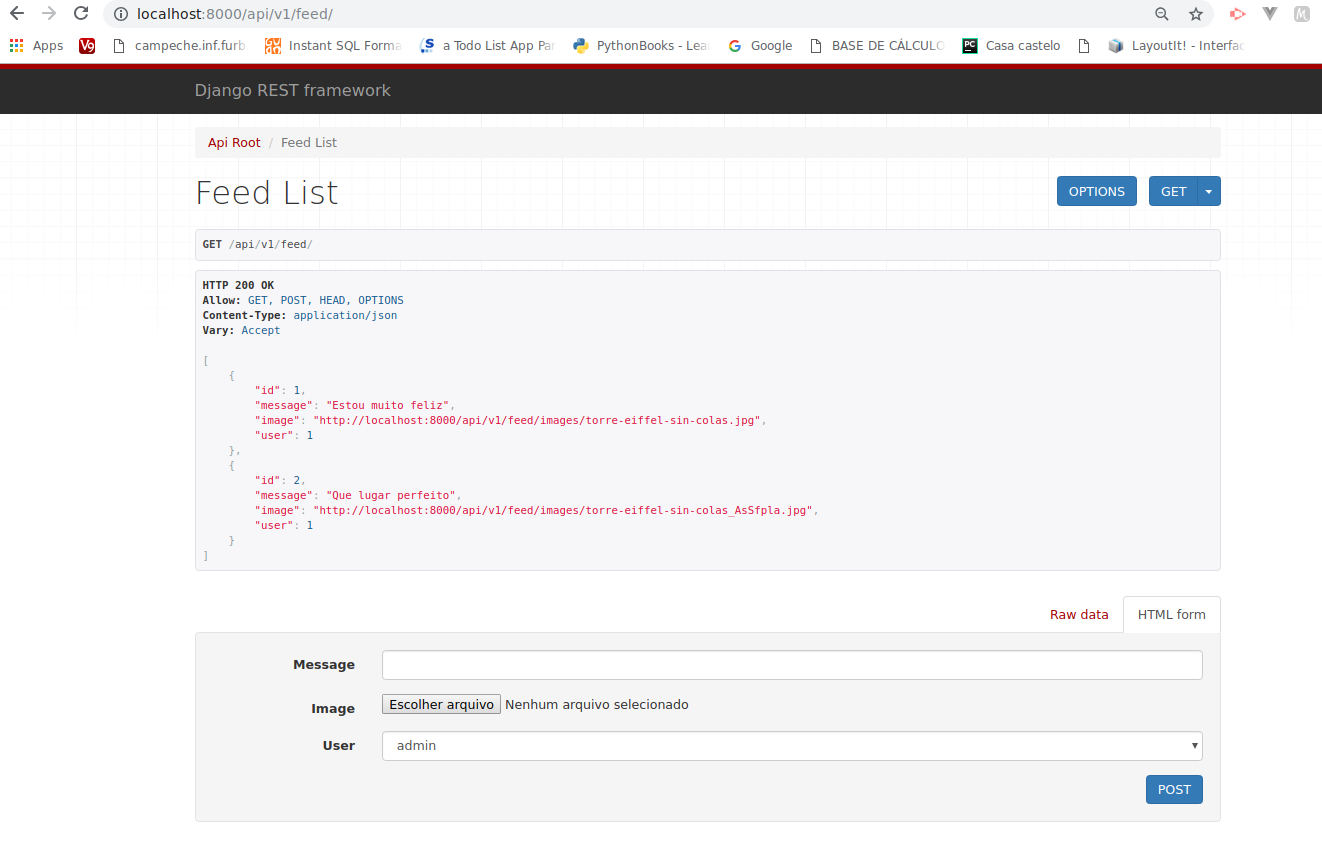
Task: Open the User selection dropdown
Action: (x=1193, y=745)
